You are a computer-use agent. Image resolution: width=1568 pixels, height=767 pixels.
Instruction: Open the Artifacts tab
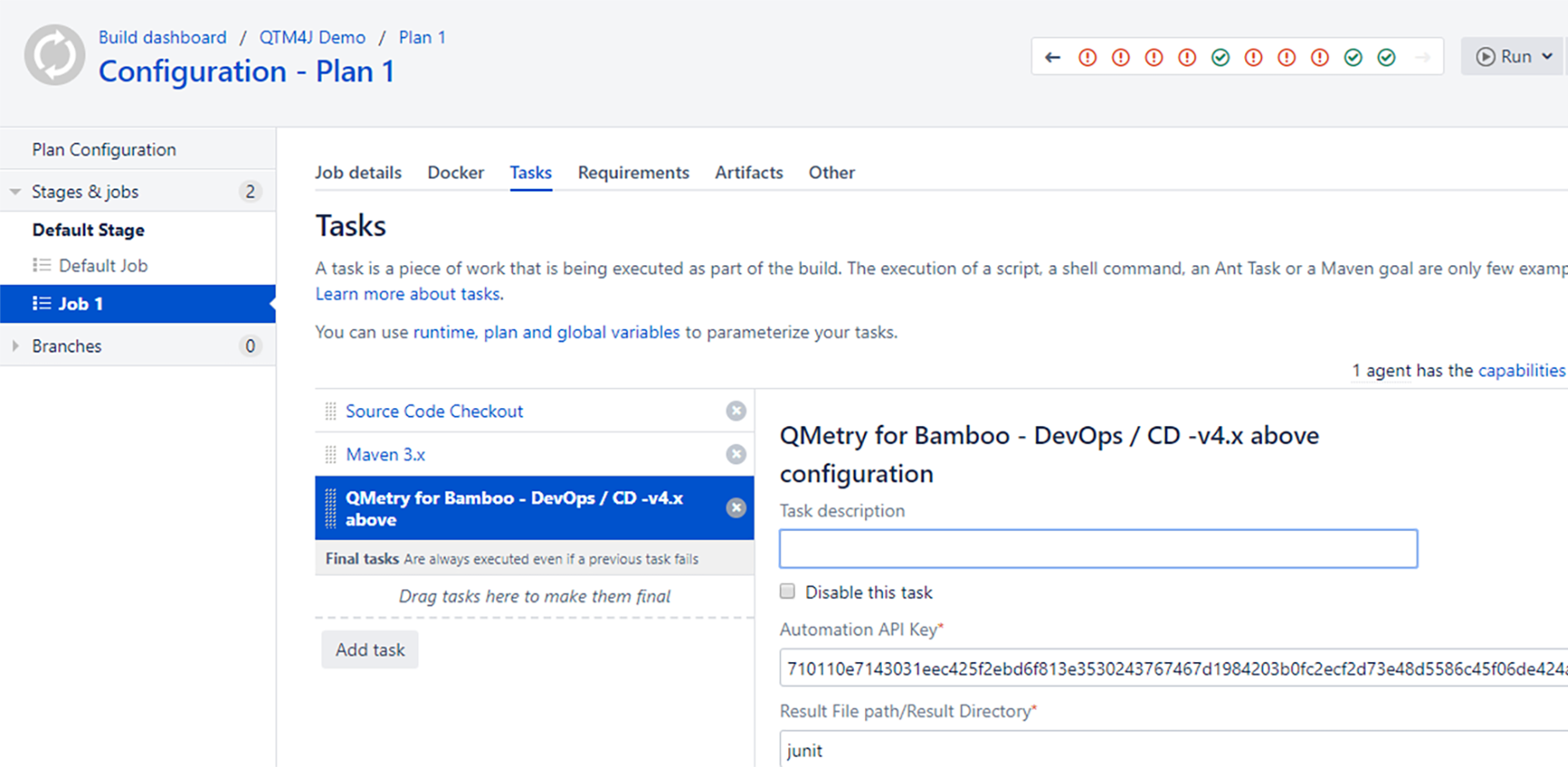pos(749,172)
